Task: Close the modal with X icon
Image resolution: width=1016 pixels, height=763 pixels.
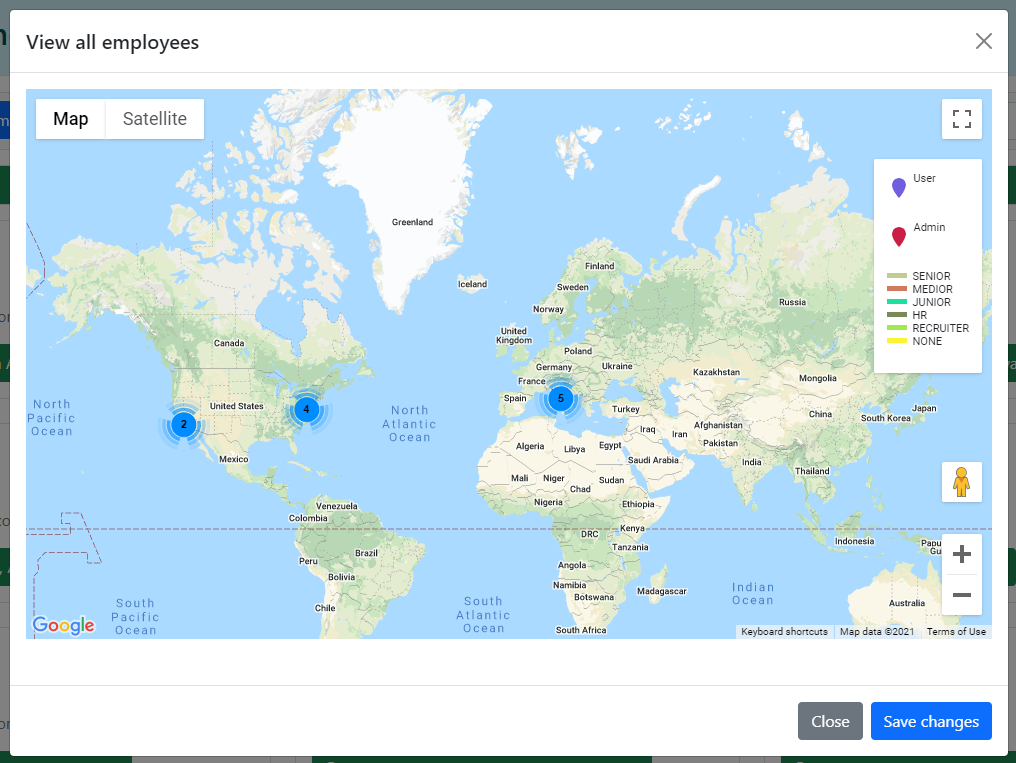Action: pyautogui.click(x=984, y=41)
